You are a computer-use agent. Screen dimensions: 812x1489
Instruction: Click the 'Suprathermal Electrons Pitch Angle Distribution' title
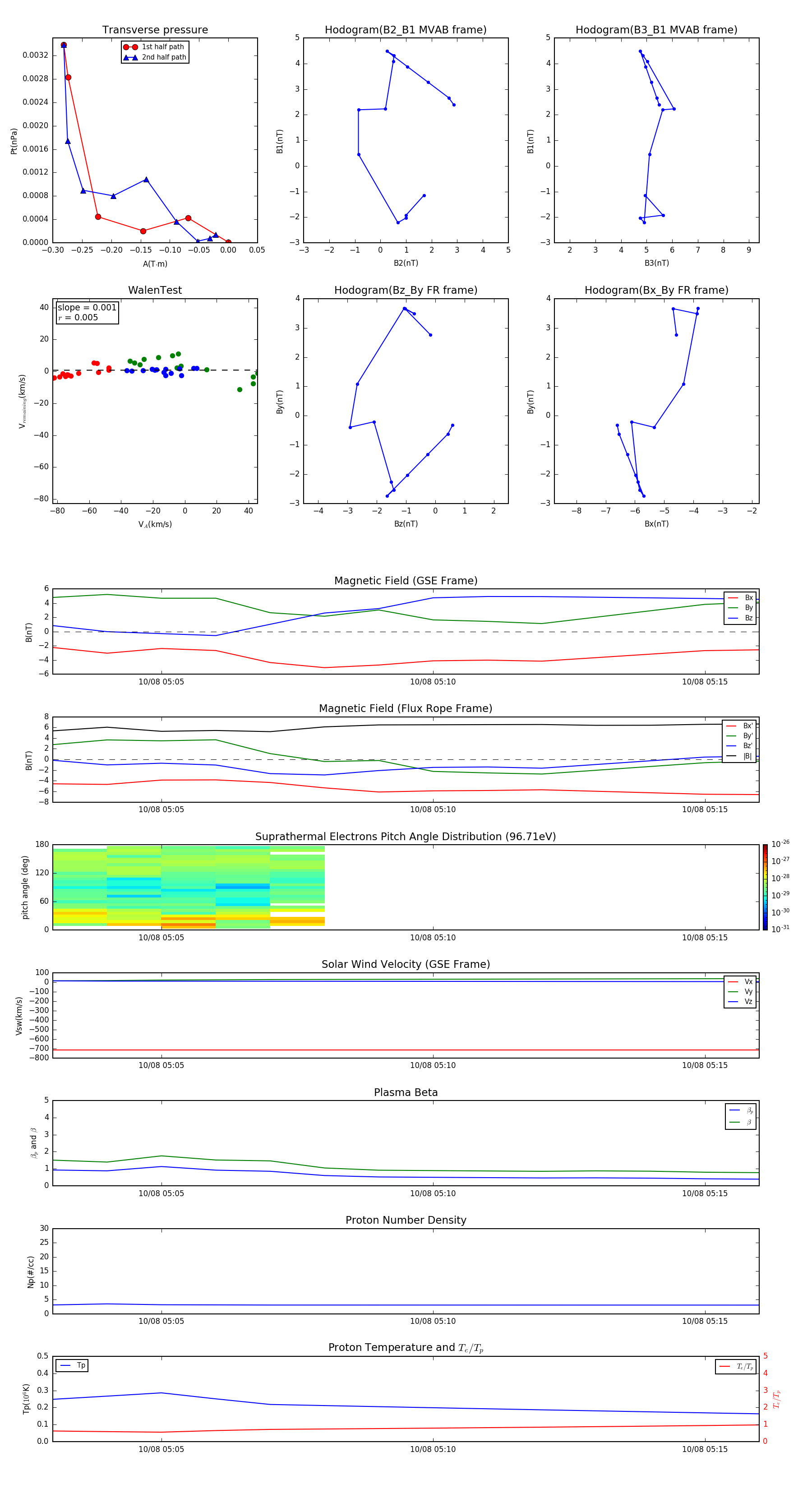(x=406, y=837)
